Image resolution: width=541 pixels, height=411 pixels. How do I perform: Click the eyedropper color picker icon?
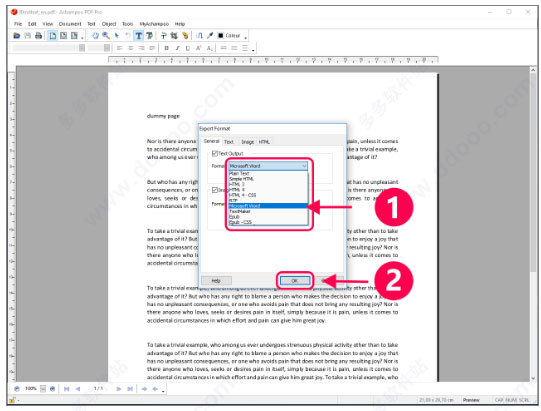coord(210,36)
